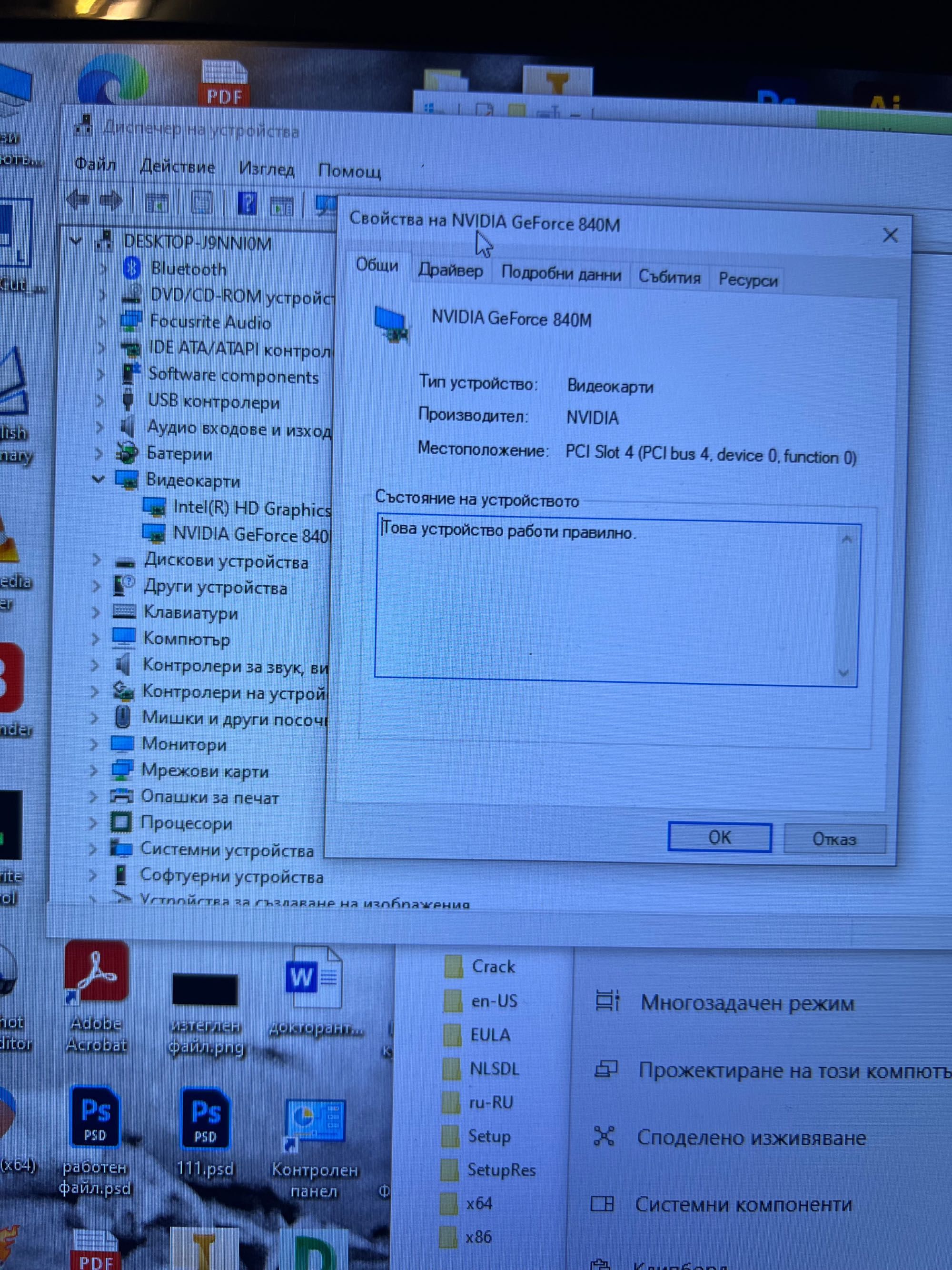
Task: Click the status box scroll-up arrow
Action: (x=846, y=539)
